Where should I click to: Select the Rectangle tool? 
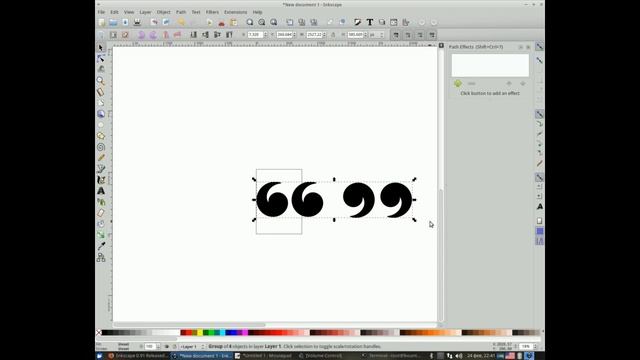tap(101, 103)
